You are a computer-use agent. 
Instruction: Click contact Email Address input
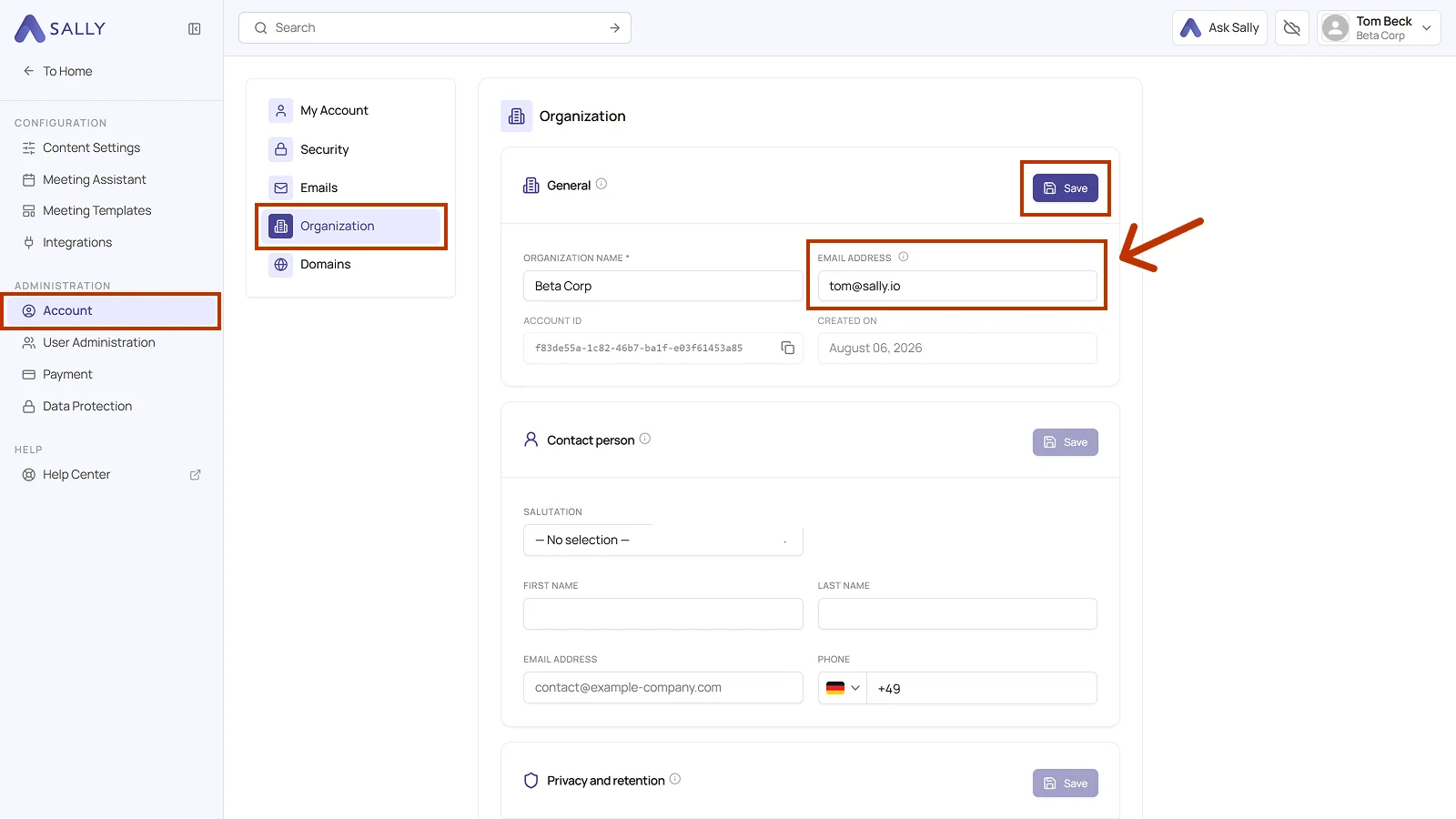point(662,687)
